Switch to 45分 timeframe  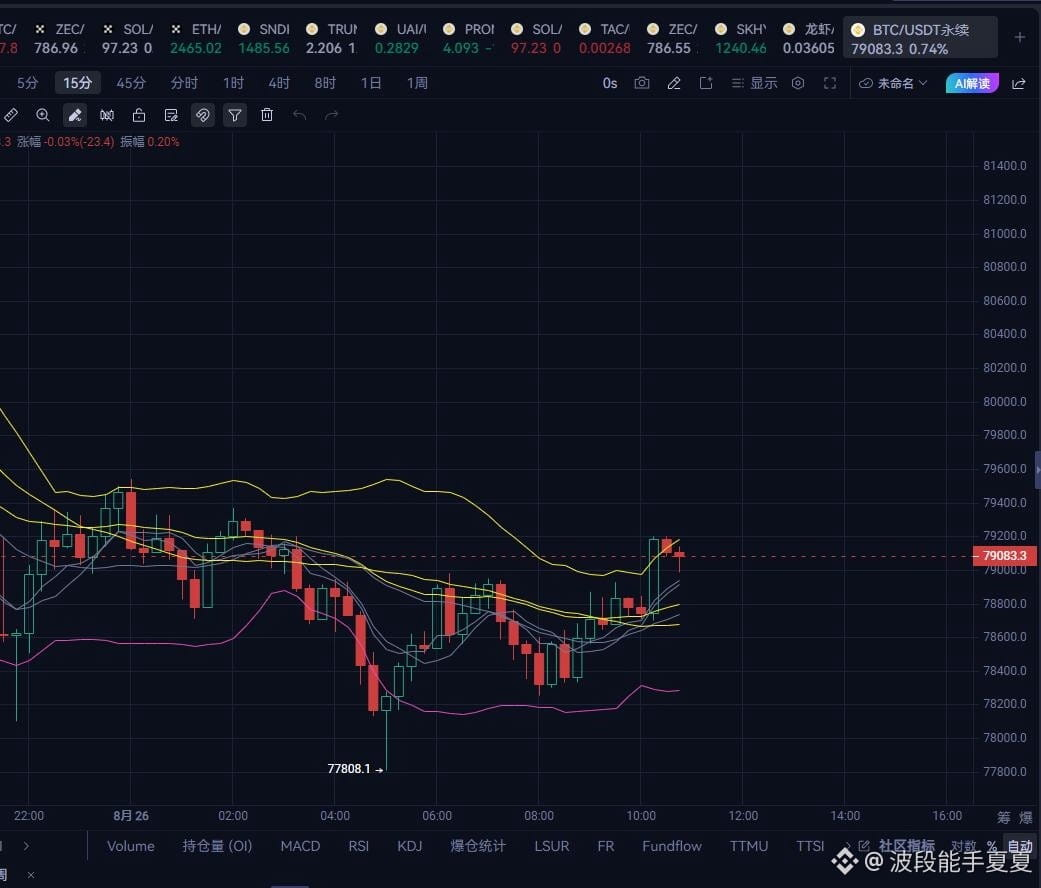[131, 83]
